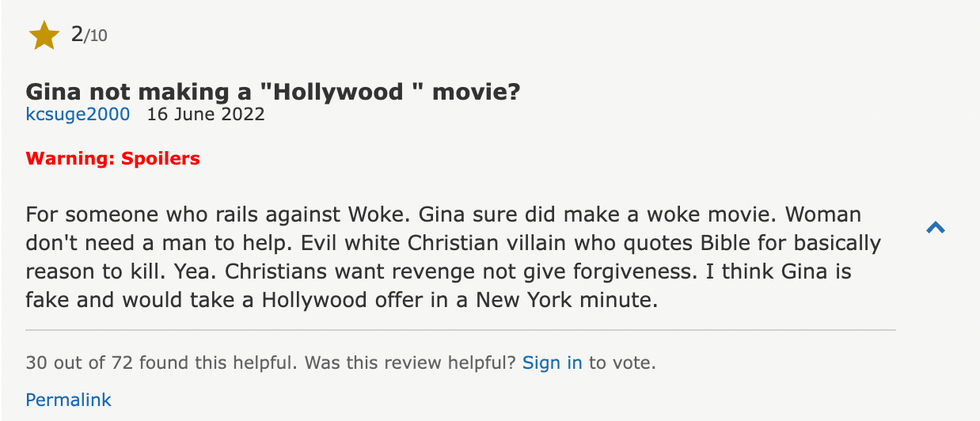Viewport: 980px width, 421px height.
Task: Click the gold star rating icon
Action: [44, 36]
